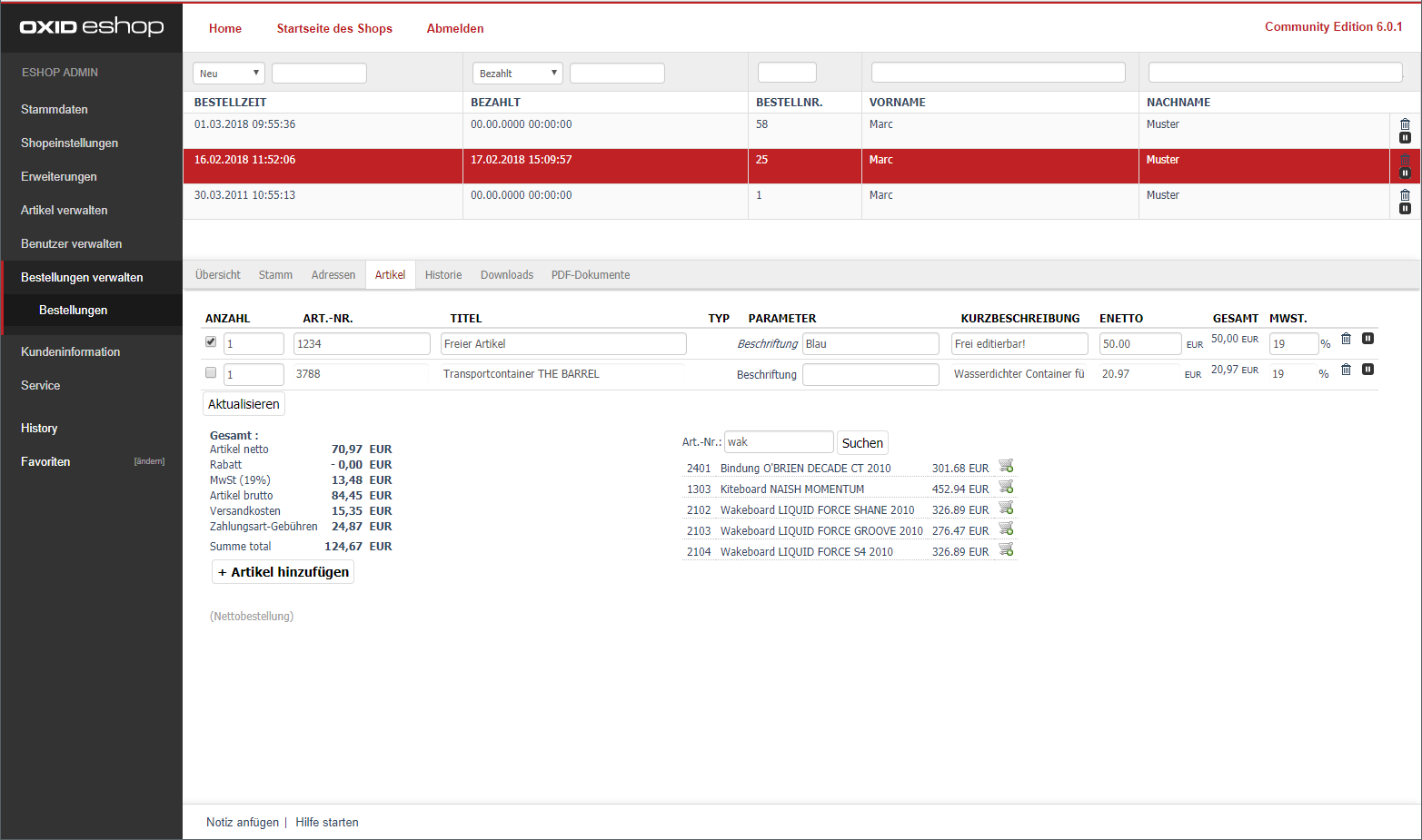Screen dimensions: 1422x840
Task: Cancel the Freier Artikel line with pause icon
Action: click(1367, 339)
